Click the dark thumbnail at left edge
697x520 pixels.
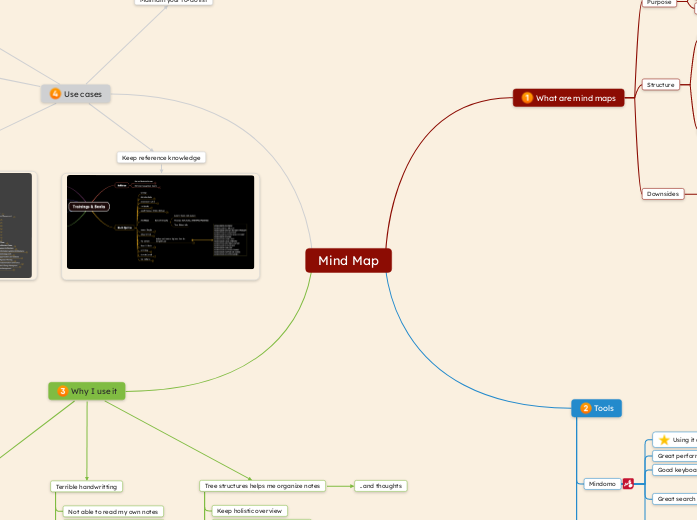coord(15,225)
